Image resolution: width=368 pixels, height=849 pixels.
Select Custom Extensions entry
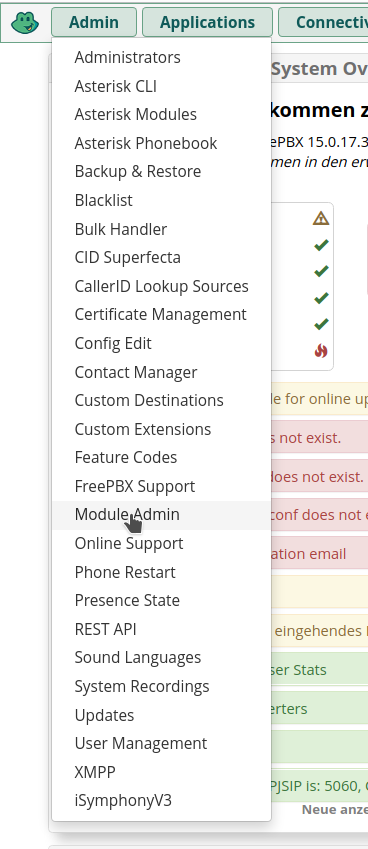pyautogui.click(x=161, y=429)
